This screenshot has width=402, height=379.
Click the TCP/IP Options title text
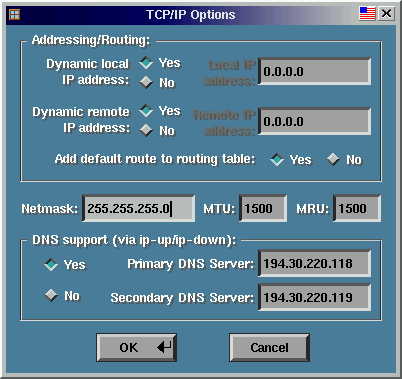click(x=191, y=15)
